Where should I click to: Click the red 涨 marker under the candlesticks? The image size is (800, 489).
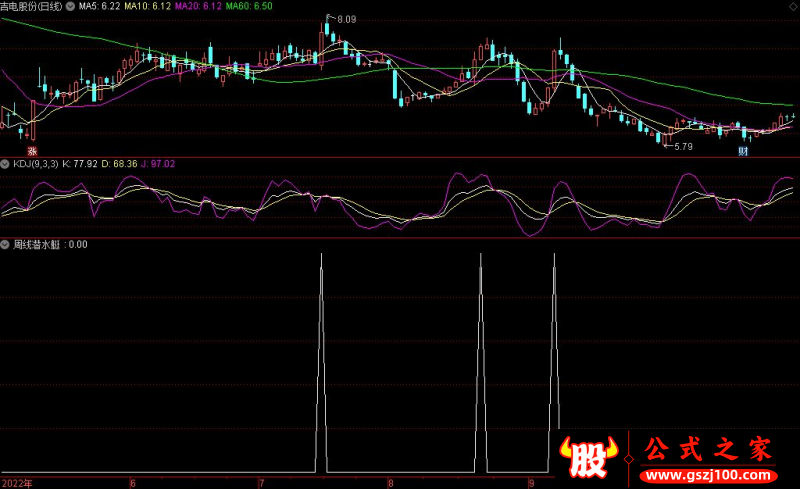[31, 148]
